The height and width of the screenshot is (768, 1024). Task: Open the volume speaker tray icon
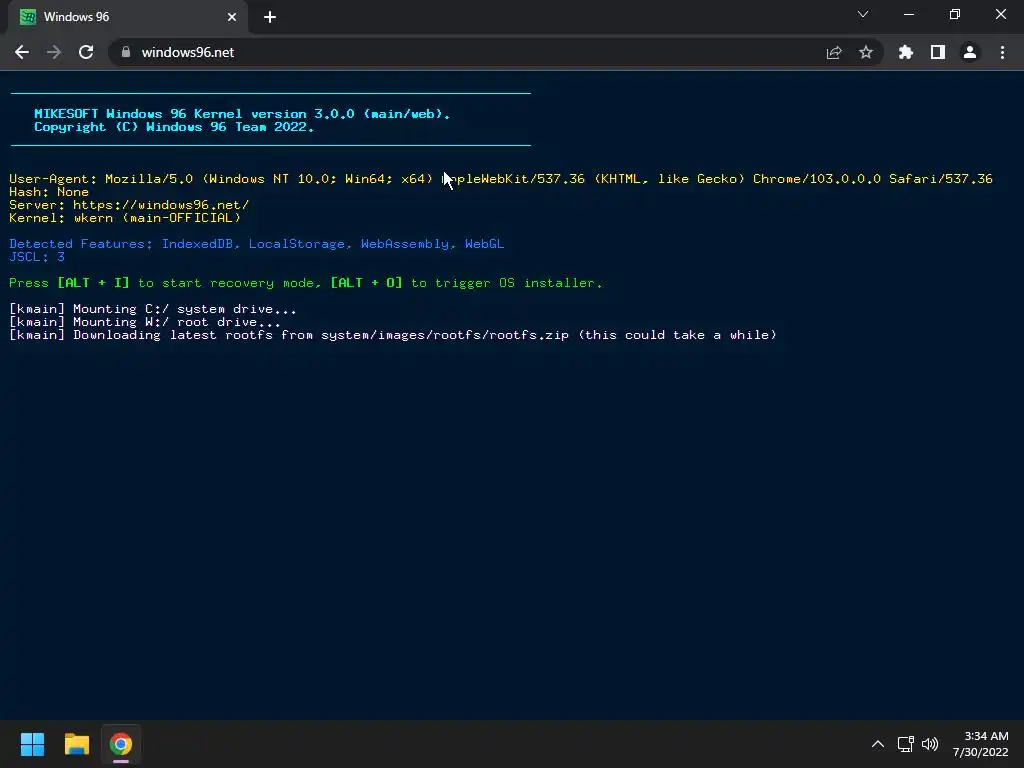tap(930, 744)
